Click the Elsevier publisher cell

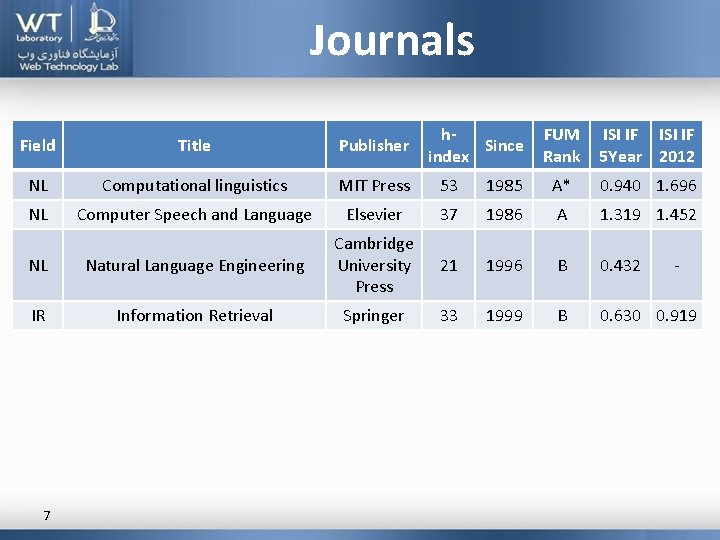coord(374,214)
